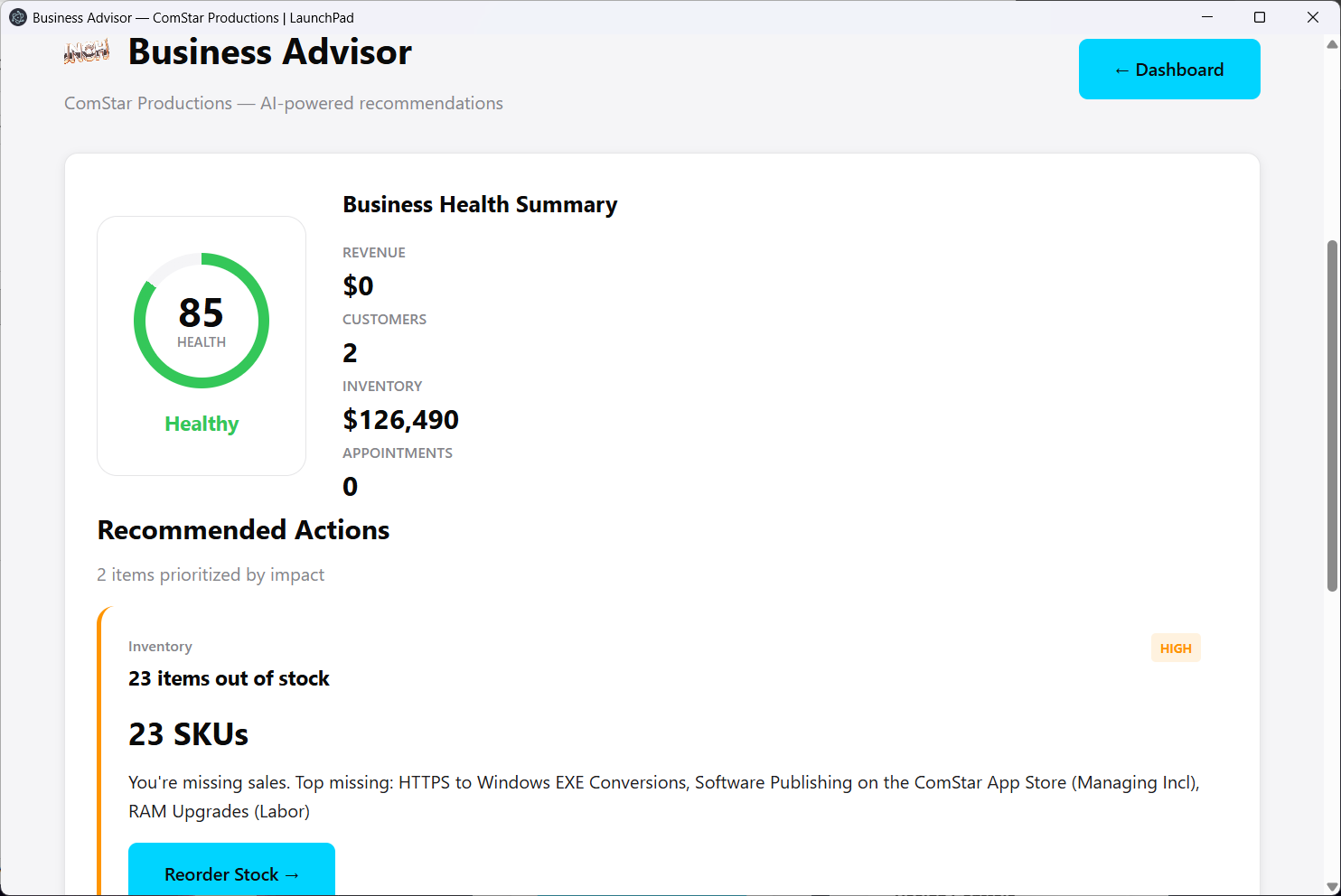Click the scroll down arrow at bottom right
1341x896 pixels.
(1332, 887)
